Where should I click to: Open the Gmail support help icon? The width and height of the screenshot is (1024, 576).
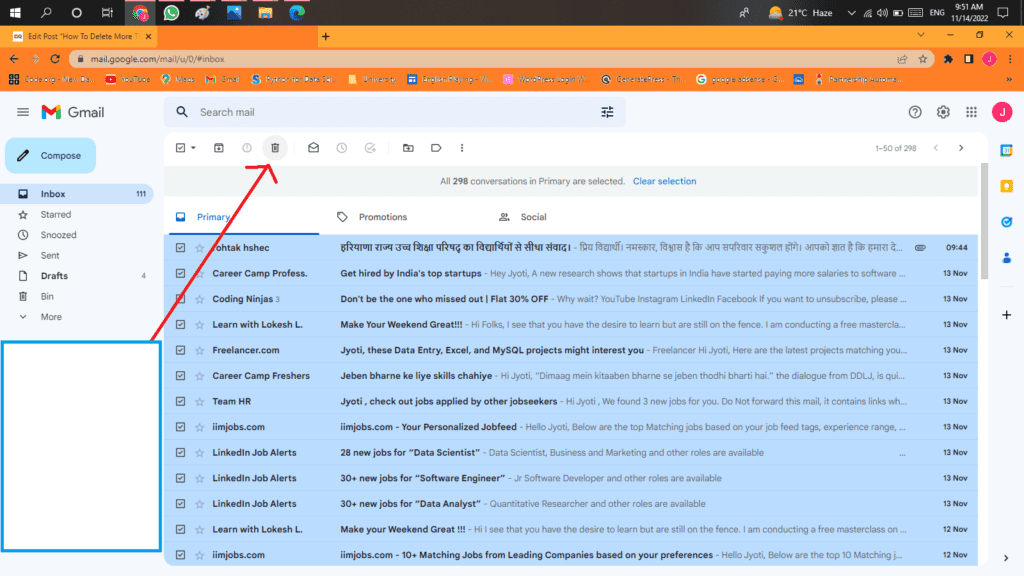[915, 112]
